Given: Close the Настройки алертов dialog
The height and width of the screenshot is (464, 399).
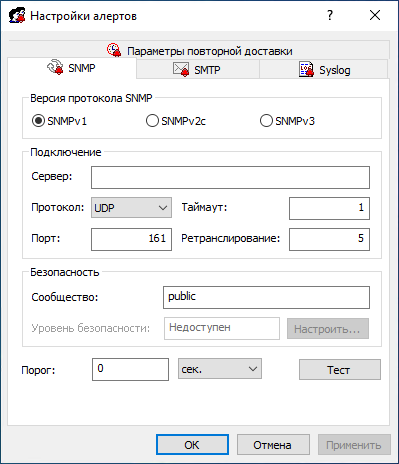Looking at the screenshot, I should click(x=375, y=15).
